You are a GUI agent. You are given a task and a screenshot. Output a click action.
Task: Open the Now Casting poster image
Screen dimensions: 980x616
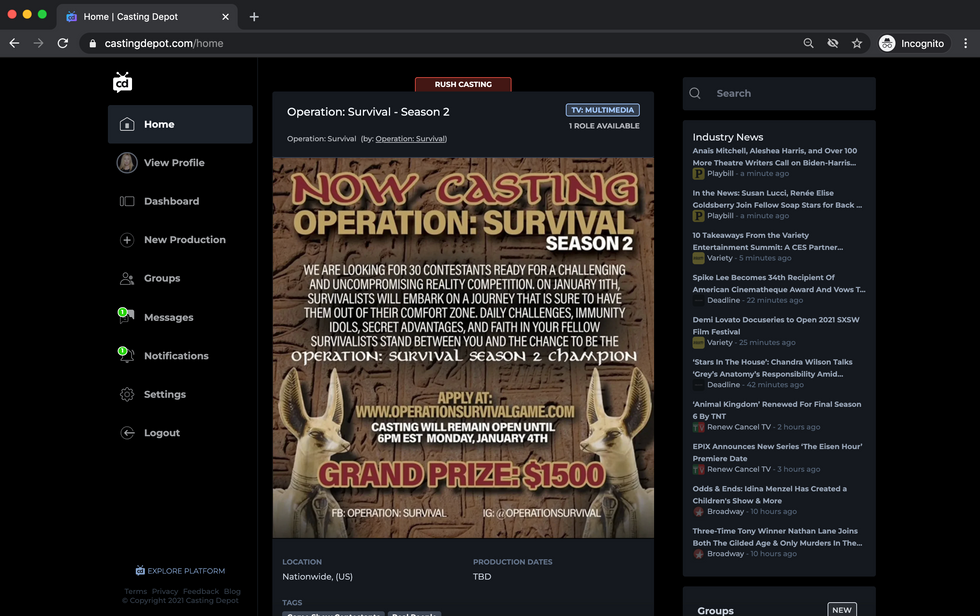(463, 347)
